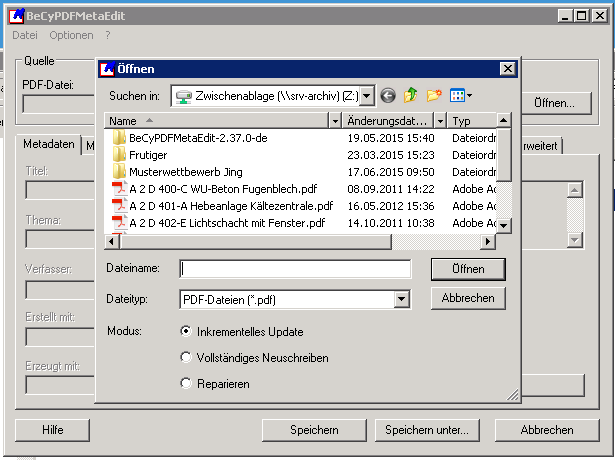The image size is (615, 460).
Task: Choose Inkrementelles Update mode
Action: tap(186, 331)
